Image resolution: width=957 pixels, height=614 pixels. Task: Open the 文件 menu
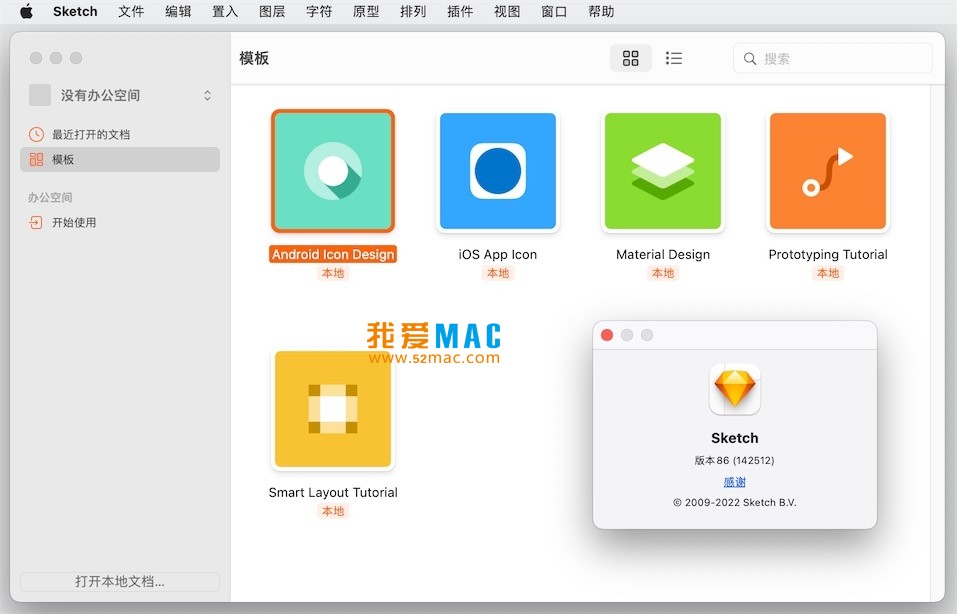[131, 12]
